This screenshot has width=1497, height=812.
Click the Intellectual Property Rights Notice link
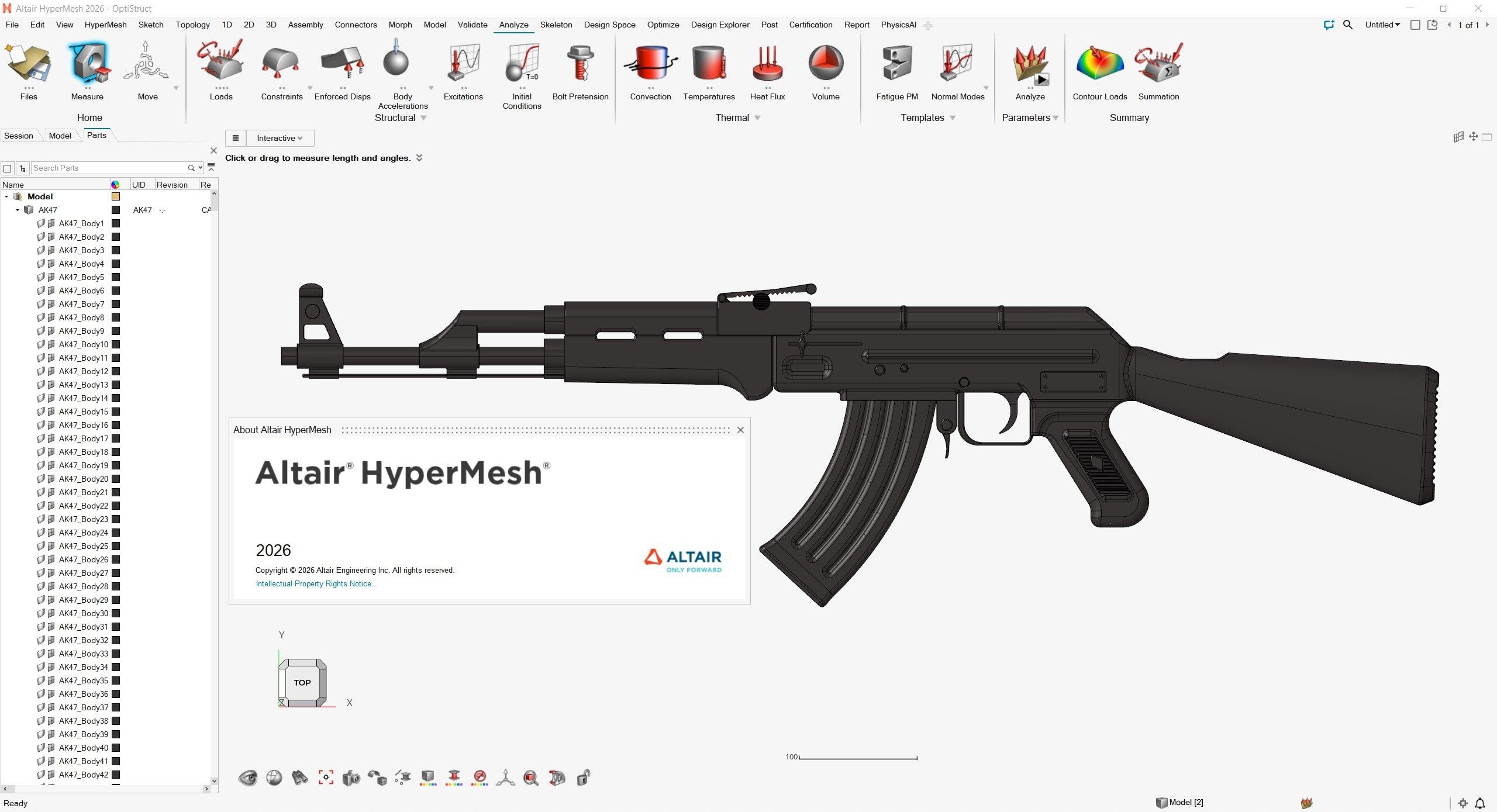coord(316,583)
